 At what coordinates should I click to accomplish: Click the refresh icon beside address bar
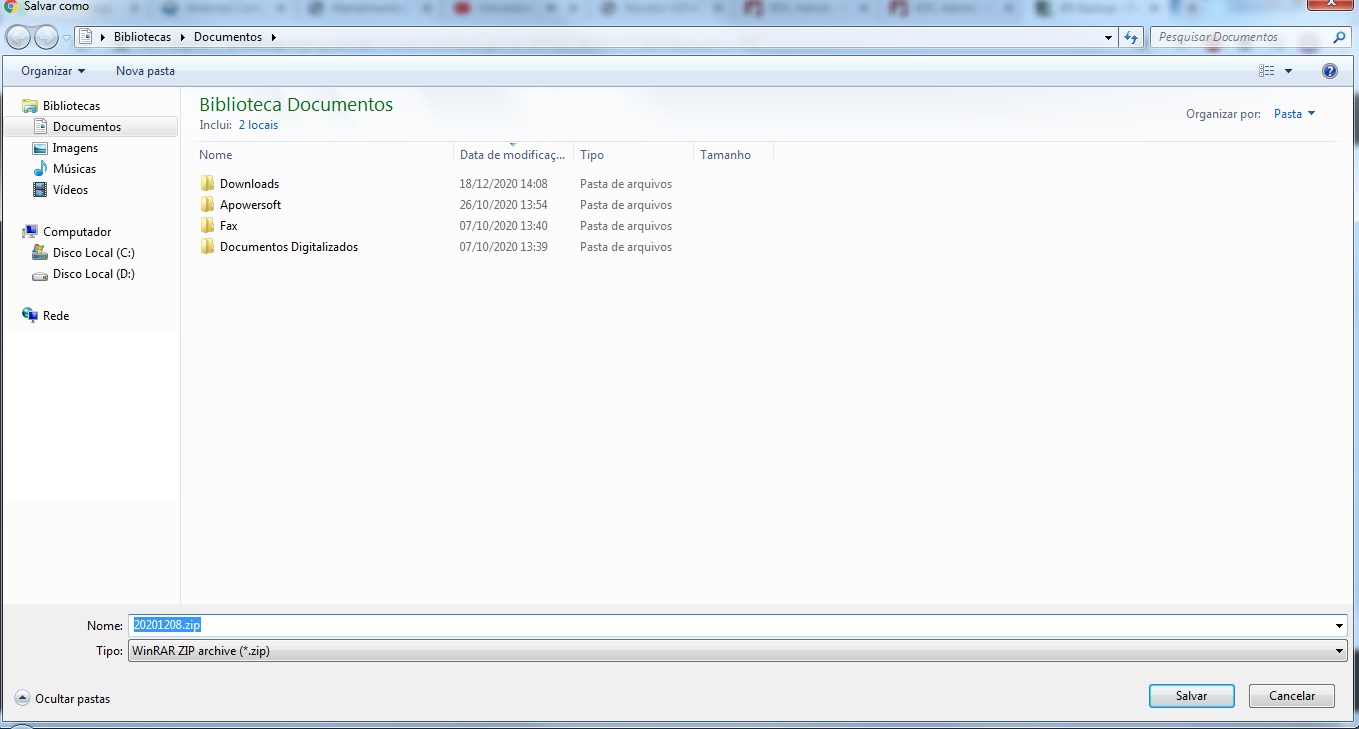tap(1131, 38)
